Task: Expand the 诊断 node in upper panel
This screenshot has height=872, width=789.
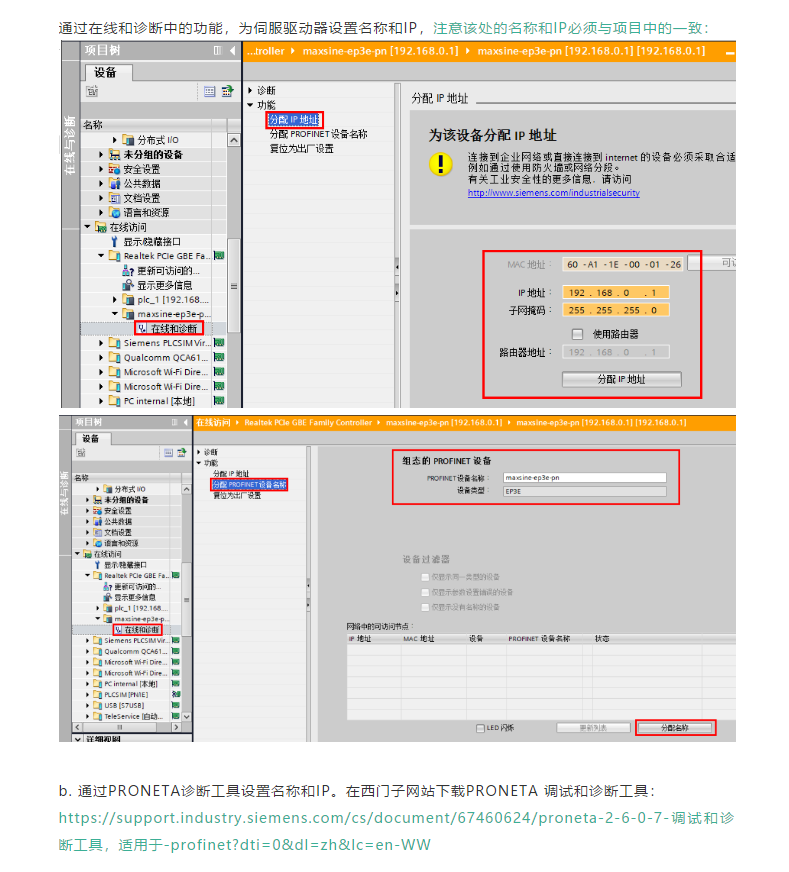Action: [251, 90]
